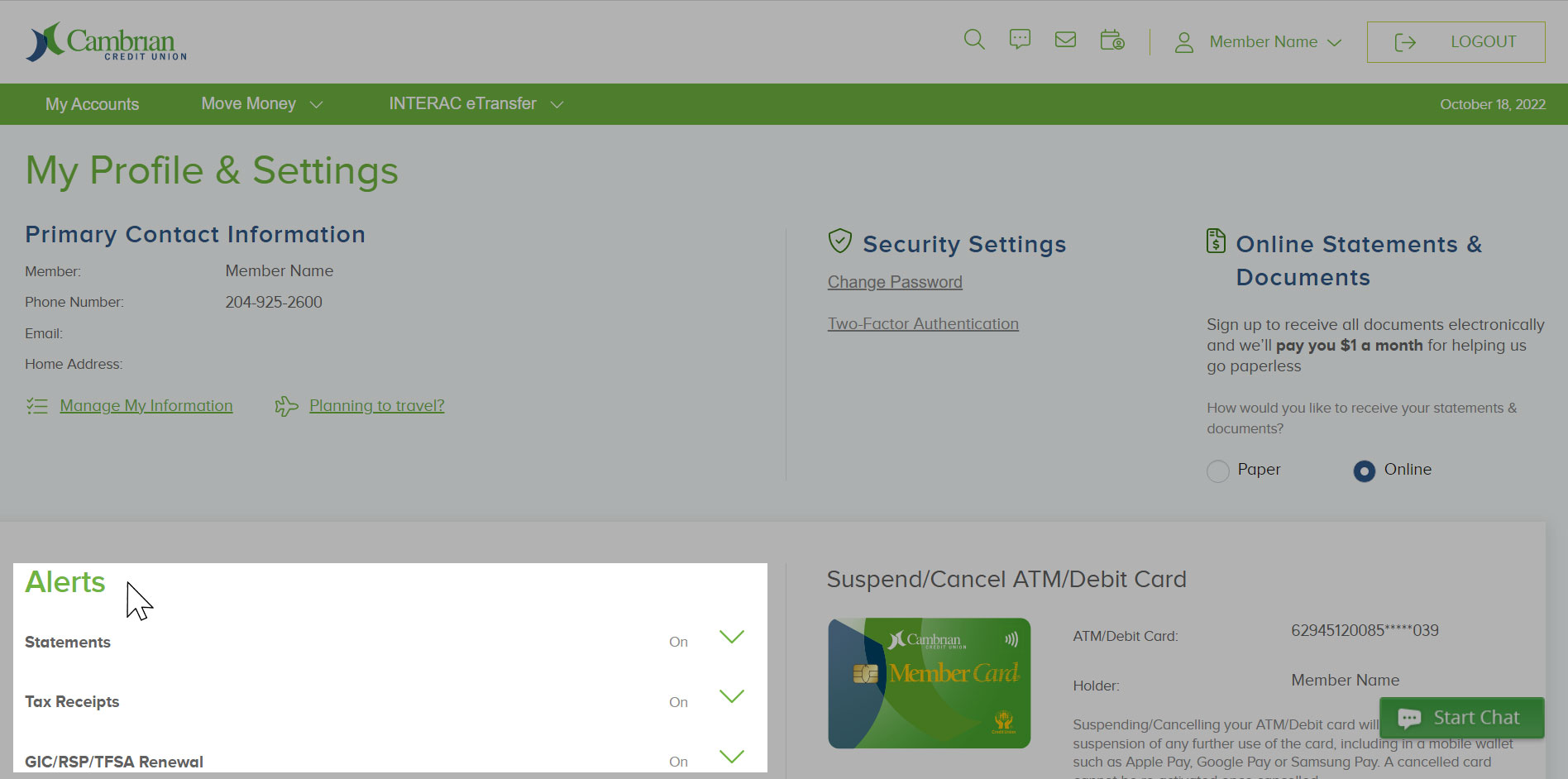
Task: Open the appointment booking calendar icon
Action: coord(1112,40)
